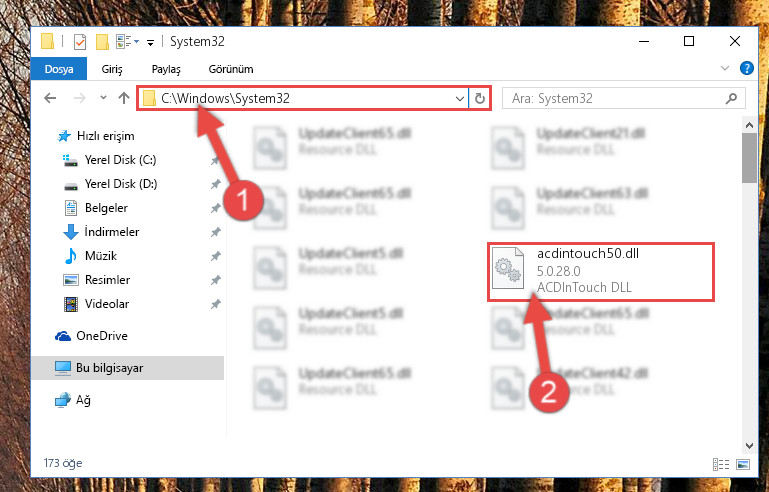The height and width of the screenshot is (492, 769).
Task: Open the Help question mark icon
Action: tap(746, 68)
